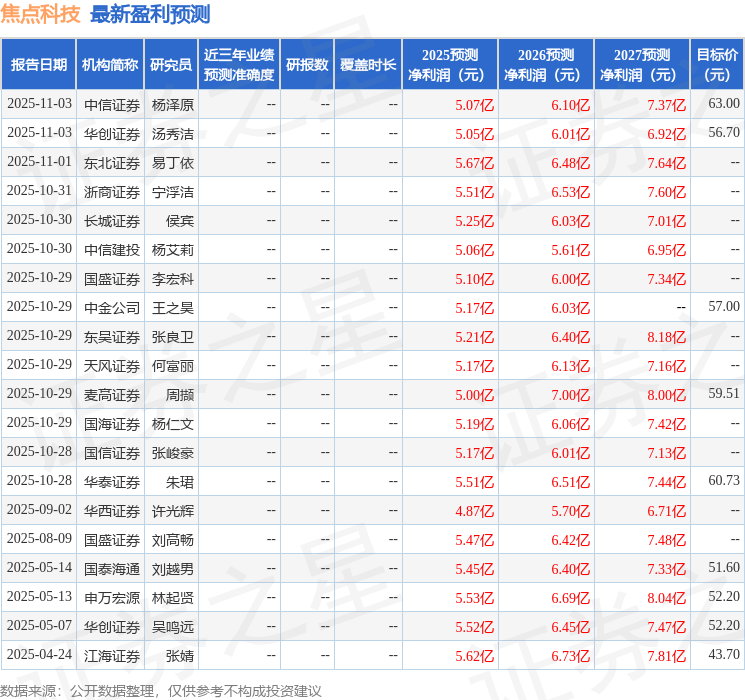
Task: Select the 机构简称 column header
Action: [x=110, y=65]
